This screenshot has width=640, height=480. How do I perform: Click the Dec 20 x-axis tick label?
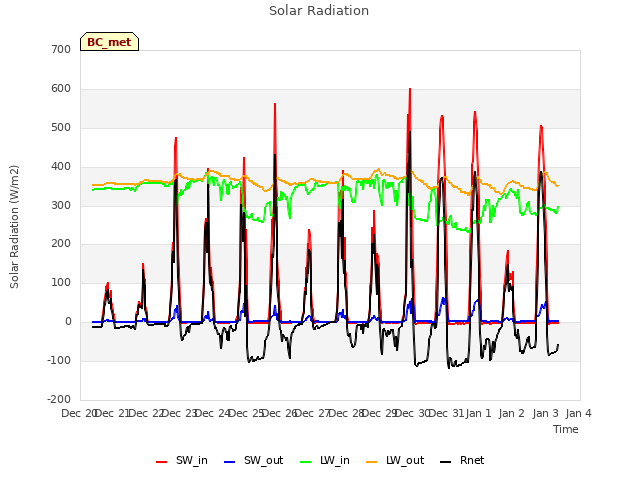[78, 413]
